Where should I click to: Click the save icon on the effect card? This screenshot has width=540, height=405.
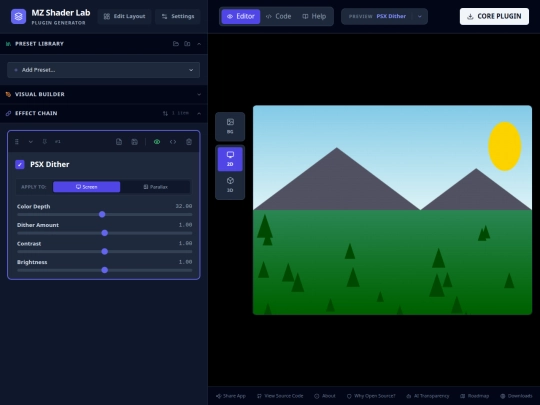click(135, 142)
